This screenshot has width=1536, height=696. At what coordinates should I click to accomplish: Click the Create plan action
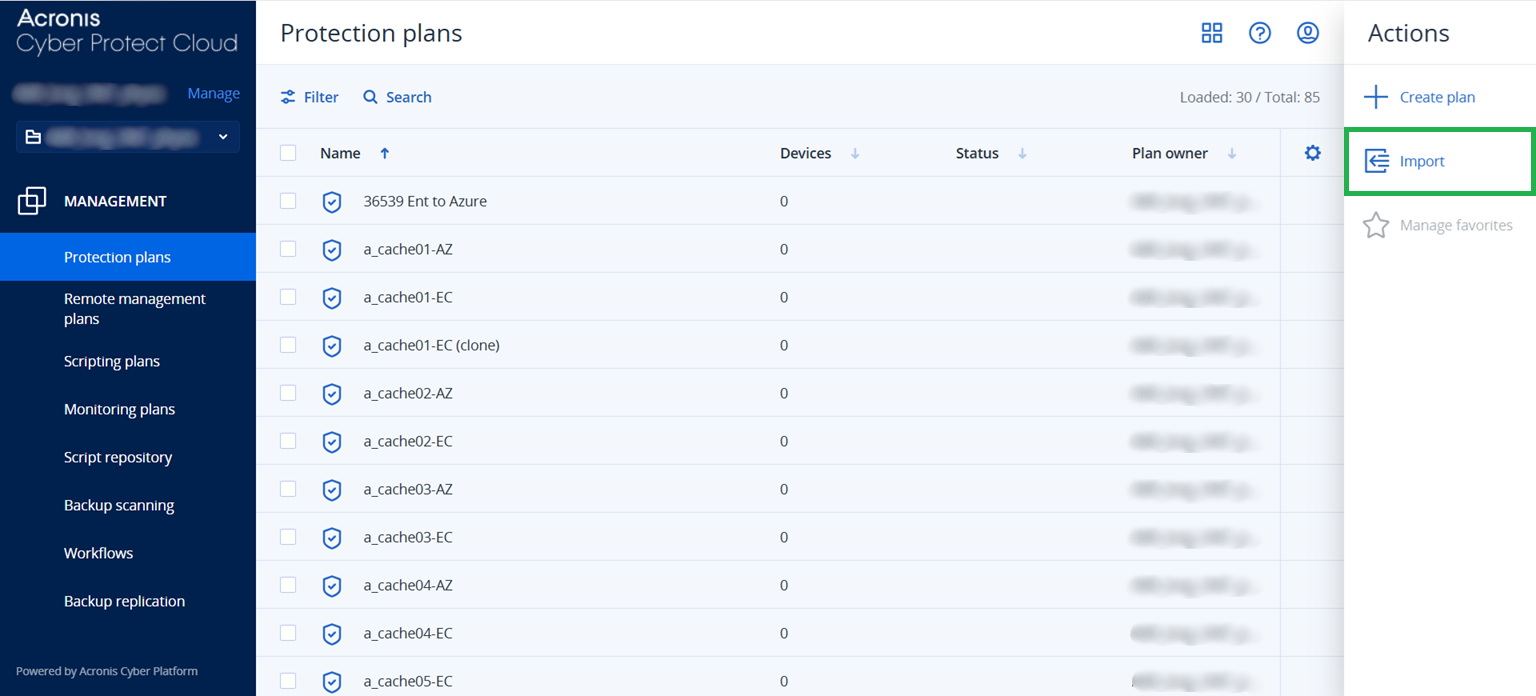[1437, 97]
